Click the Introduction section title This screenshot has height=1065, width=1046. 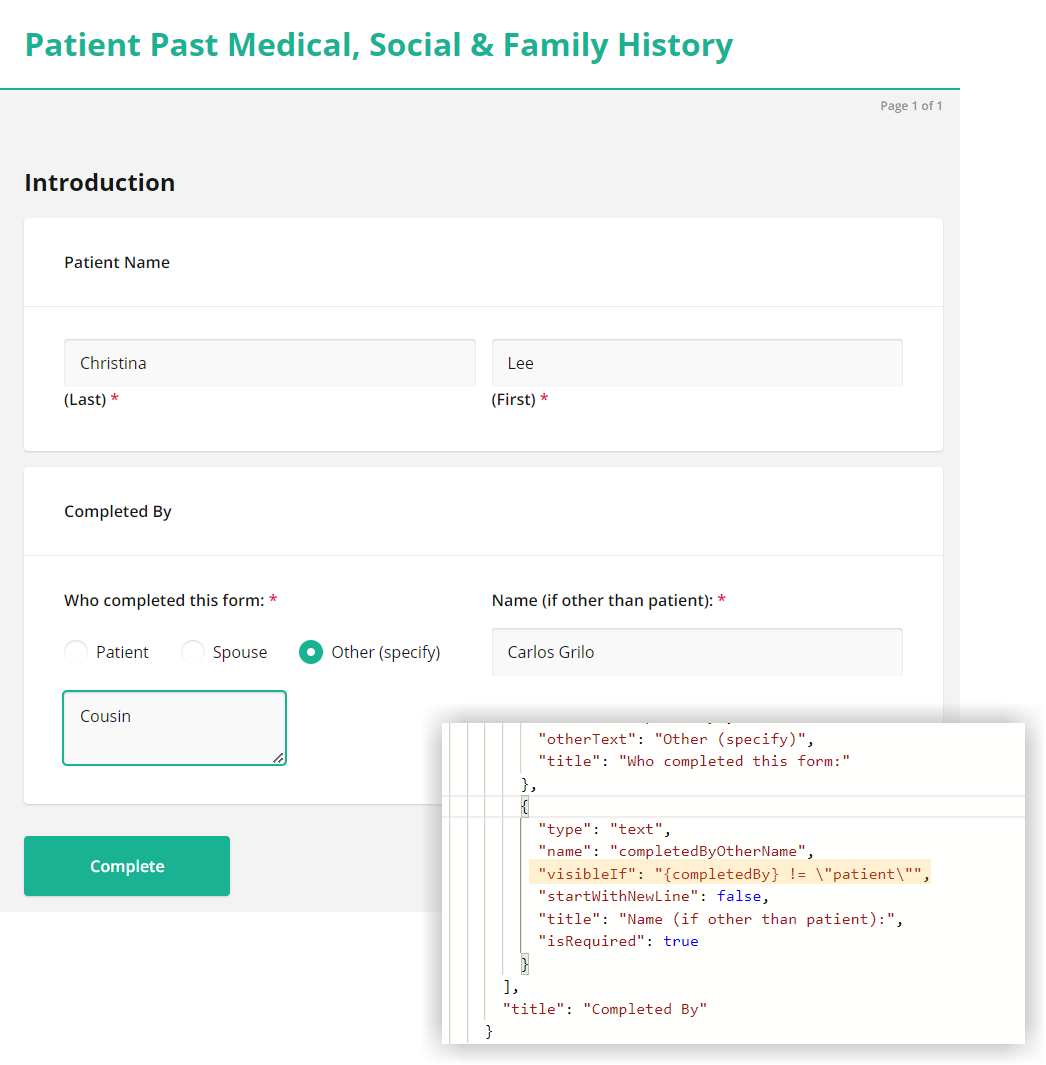pyautogui.click(x=99, y=182)
